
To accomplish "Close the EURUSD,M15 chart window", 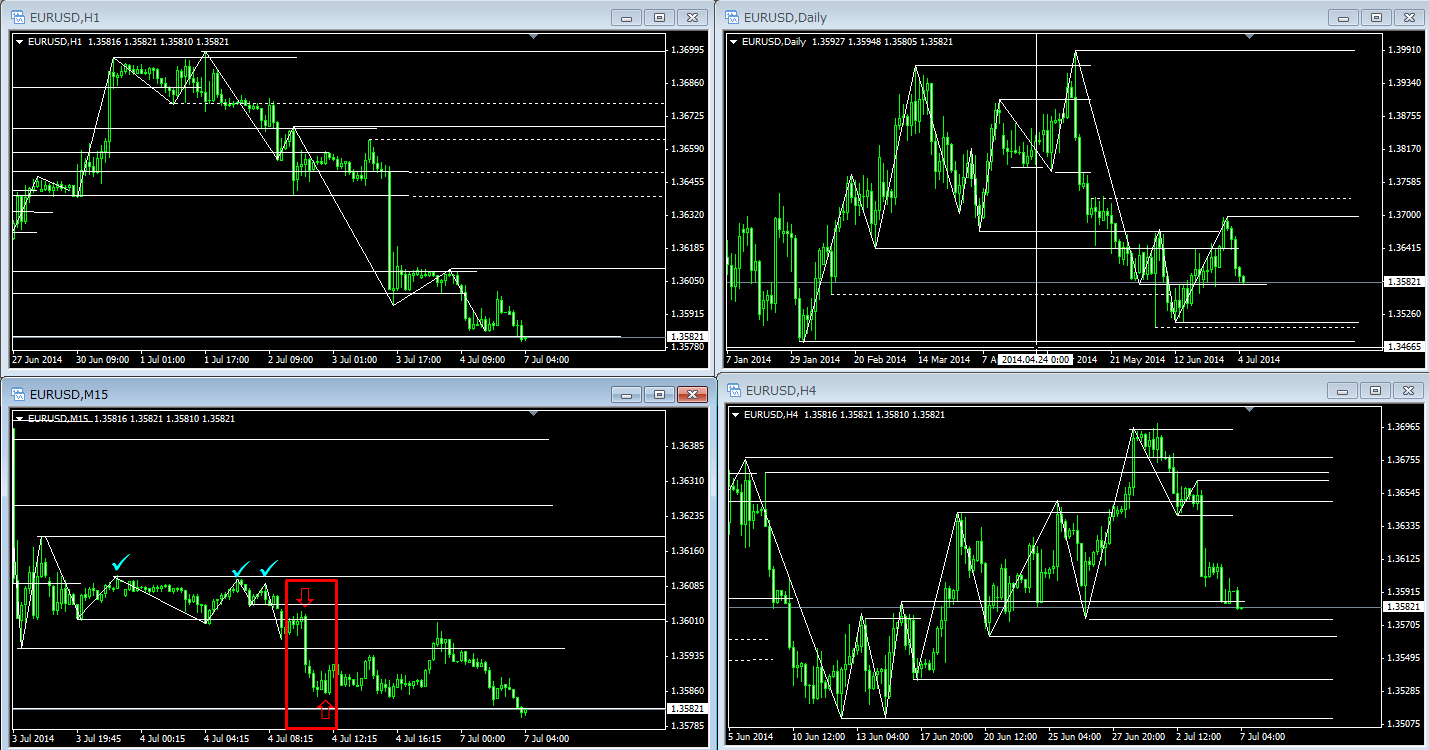I will tap(692, 395).
